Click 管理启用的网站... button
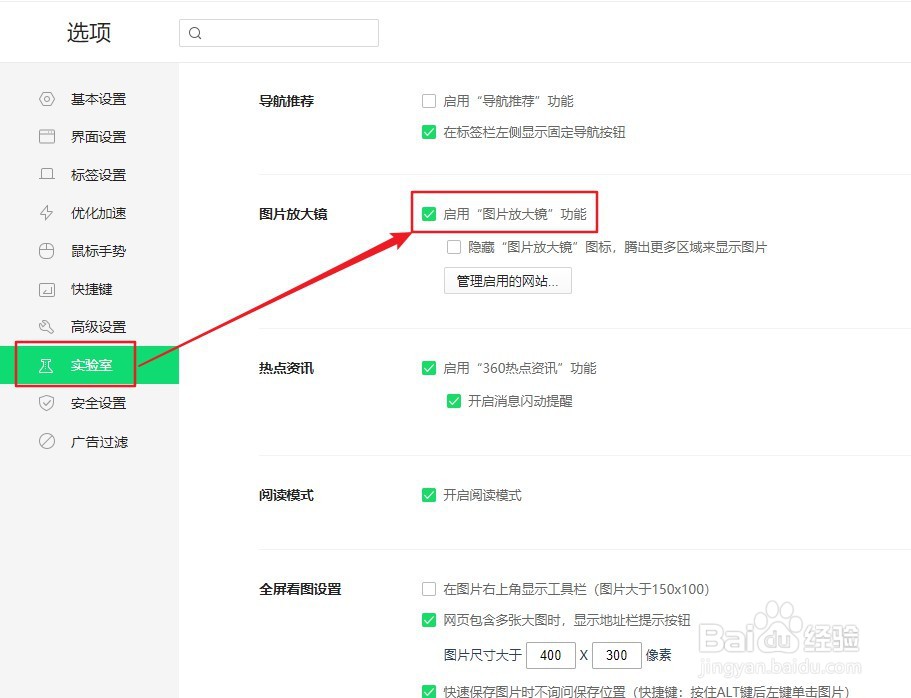The image size is (911, 698). click(x=507, y=281)
